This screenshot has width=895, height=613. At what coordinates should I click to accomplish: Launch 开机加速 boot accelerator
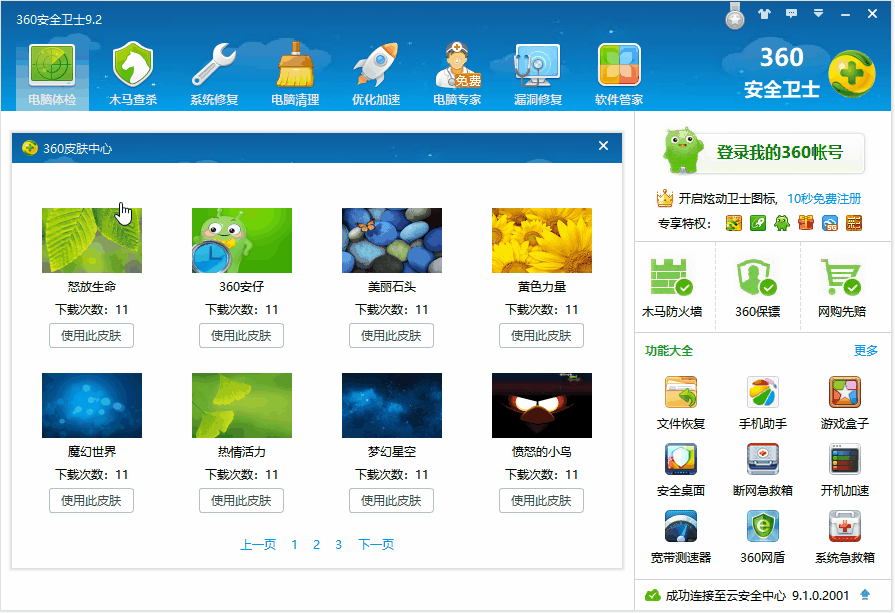pyautogui.click(x=845, y=470)
